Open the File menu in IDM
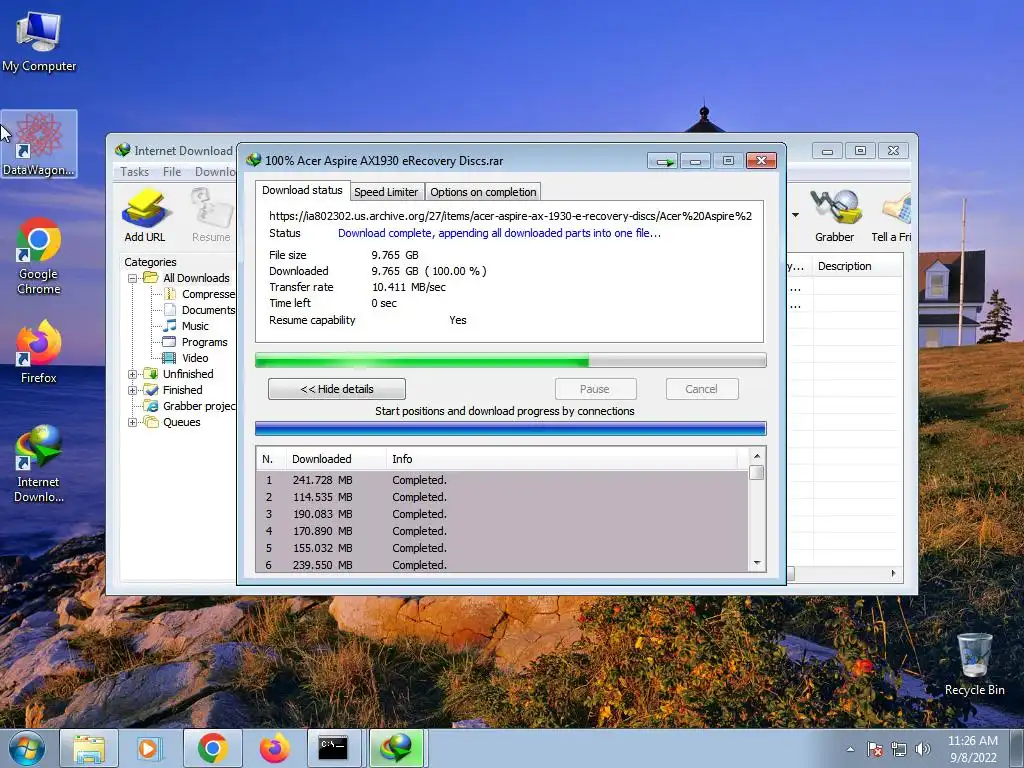Image resolution: width=1024 pixels, height=768 pixels. [172, 172]
